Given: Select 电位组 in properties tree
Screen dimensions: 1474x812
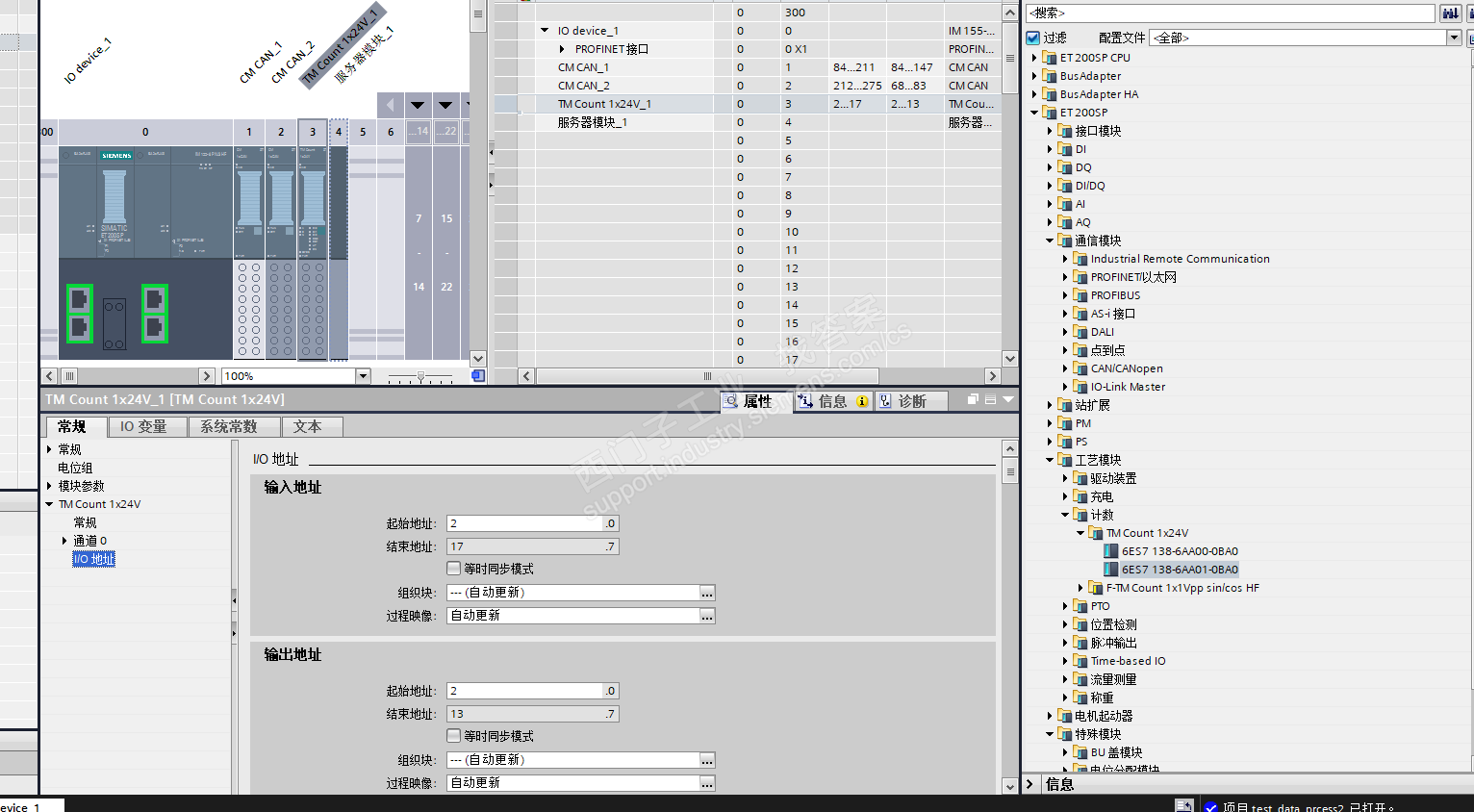Looking at the screenshot, I should pyautogui.click(x=75, y=468).
